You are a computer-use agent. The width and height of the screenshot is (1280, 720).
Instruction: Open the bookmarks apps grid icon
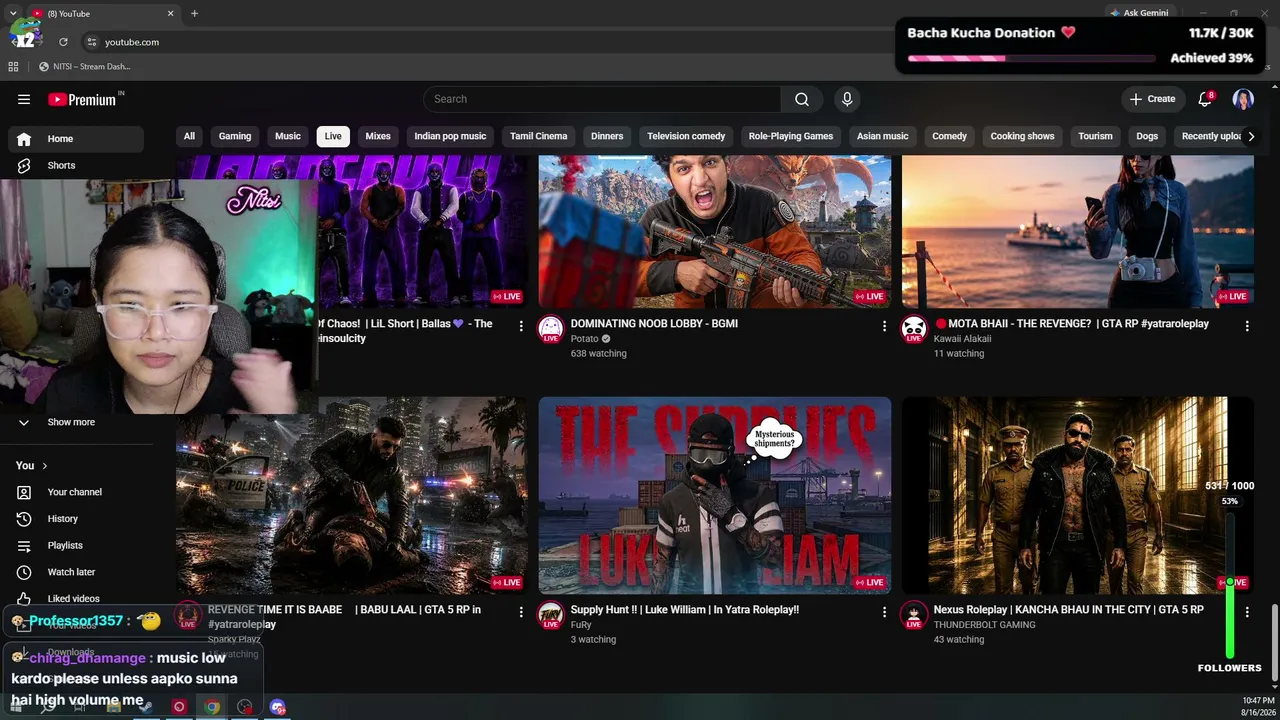[13, 67]
